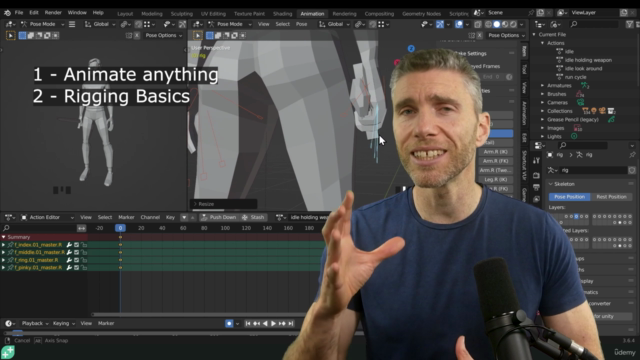Toggle modifiers wrench on f_middle.01_master.R
The width and height of the screenshot is (640, 360).
pos(69,253)
